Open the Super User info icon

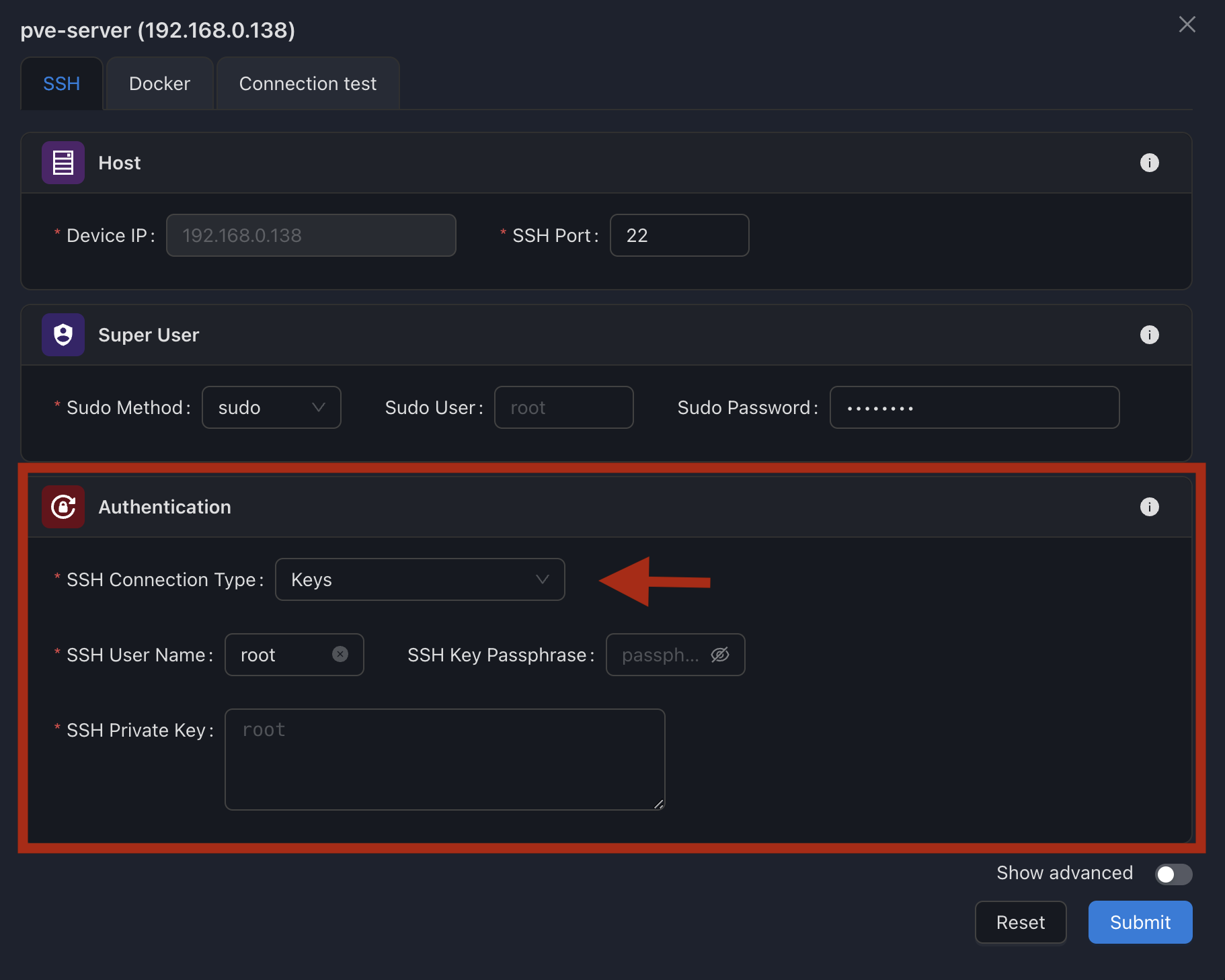tap(1150, 335)
